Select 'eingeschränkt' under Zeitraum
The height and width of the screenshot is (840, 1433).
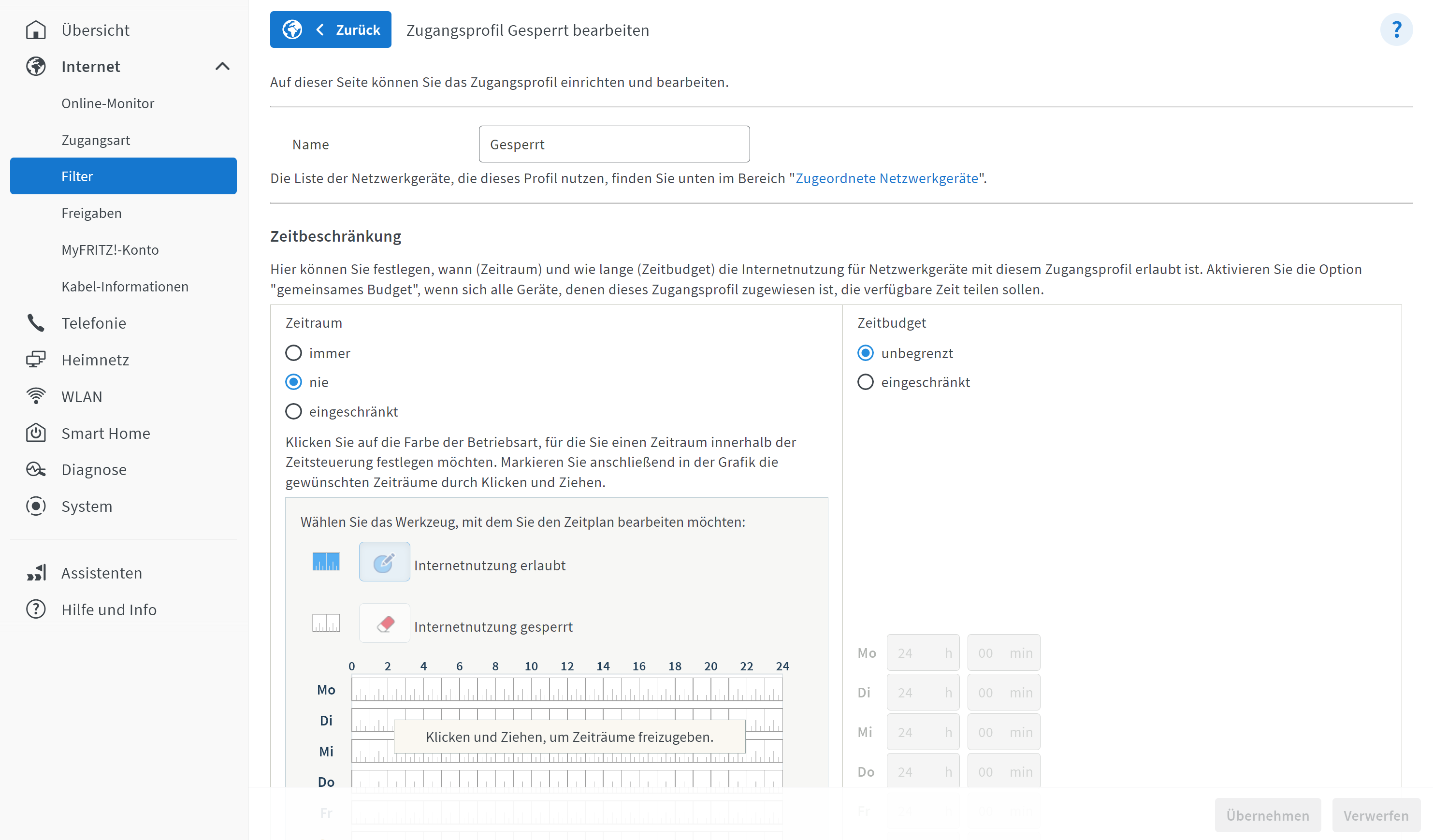tap(293, 411)
